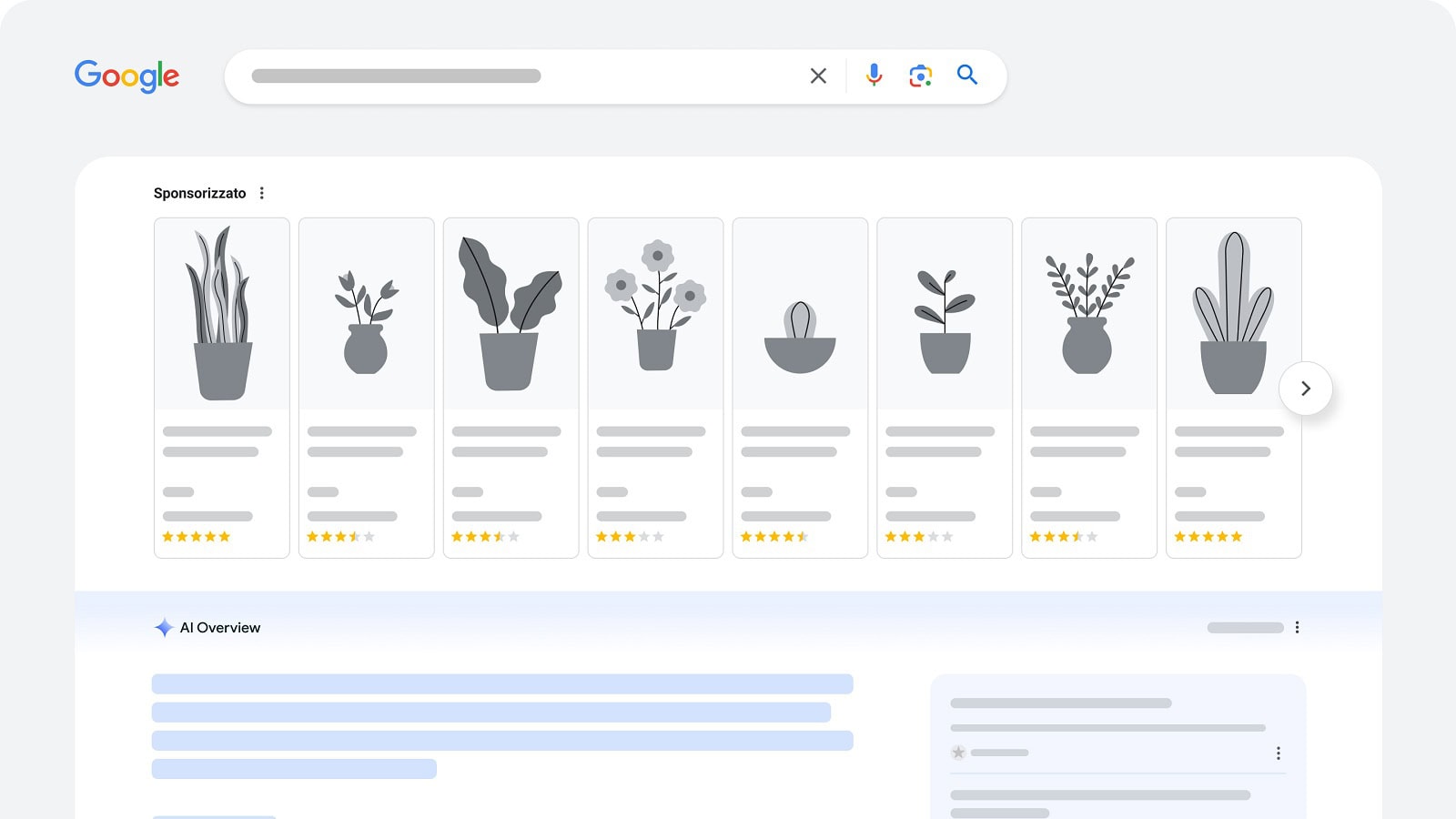Open AI Overview three-dot menu
Screen dimensions: 1456x819
pyautogui.click(x=1297, y=628)
